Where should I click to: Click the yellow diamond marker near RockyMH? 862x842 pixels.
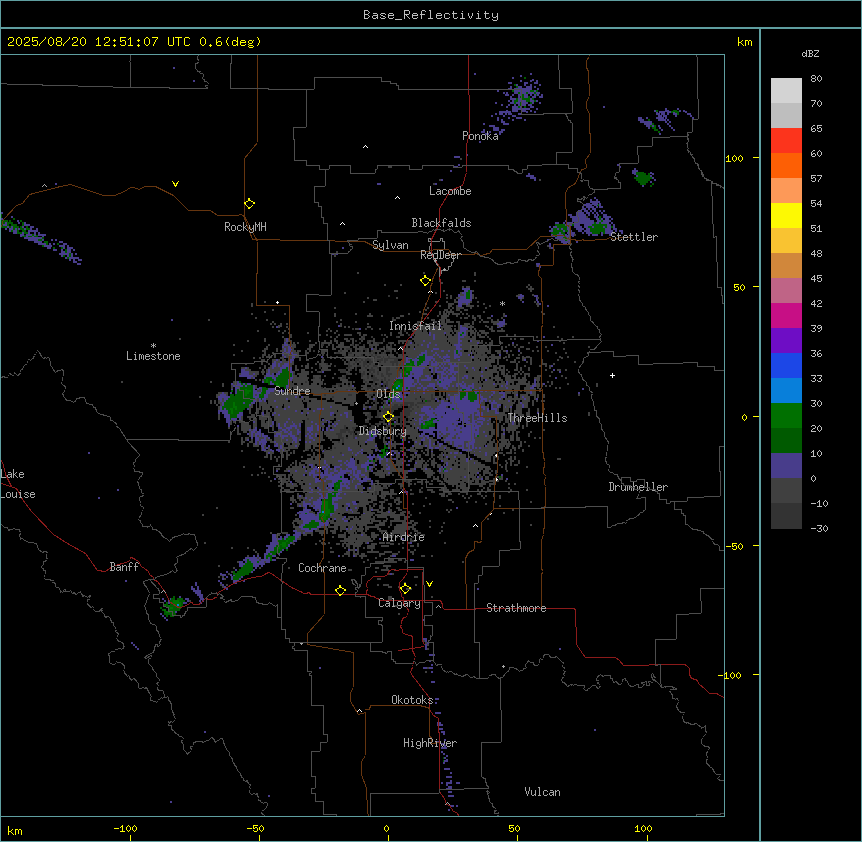click(249, 204)
